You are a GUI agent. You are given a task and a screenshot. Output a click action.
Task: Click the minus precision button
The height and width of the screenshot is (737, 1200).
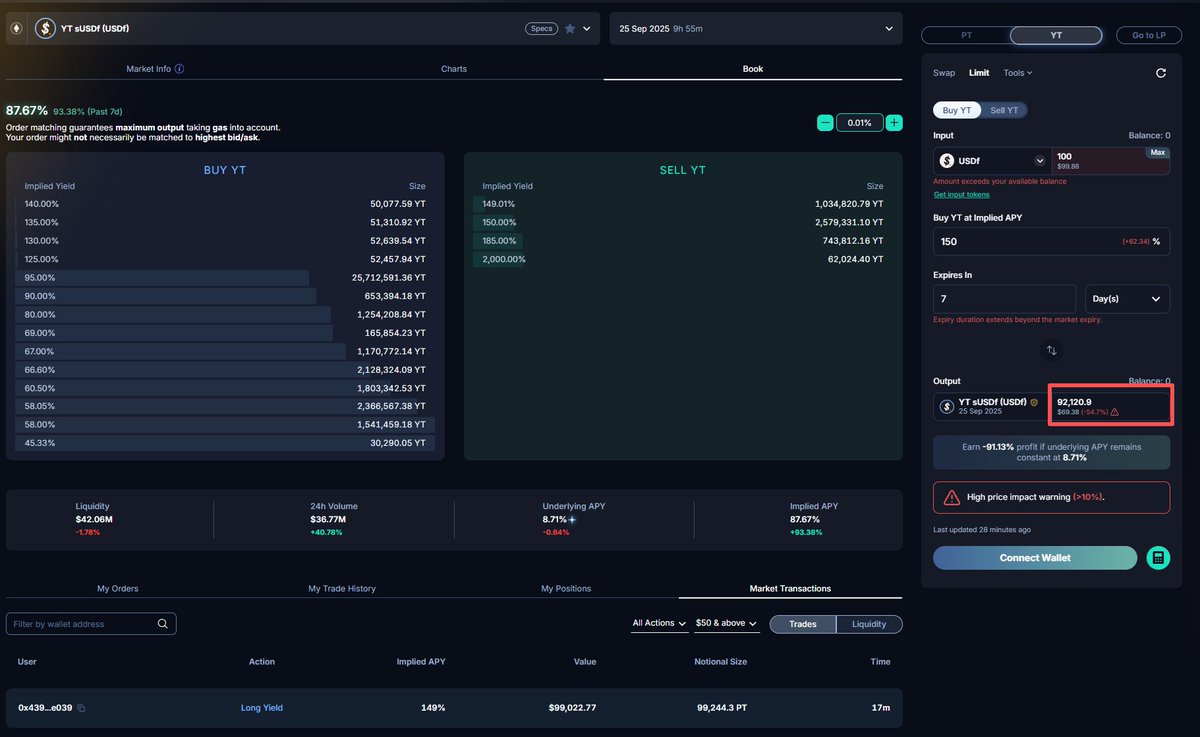tap(825, 123)
